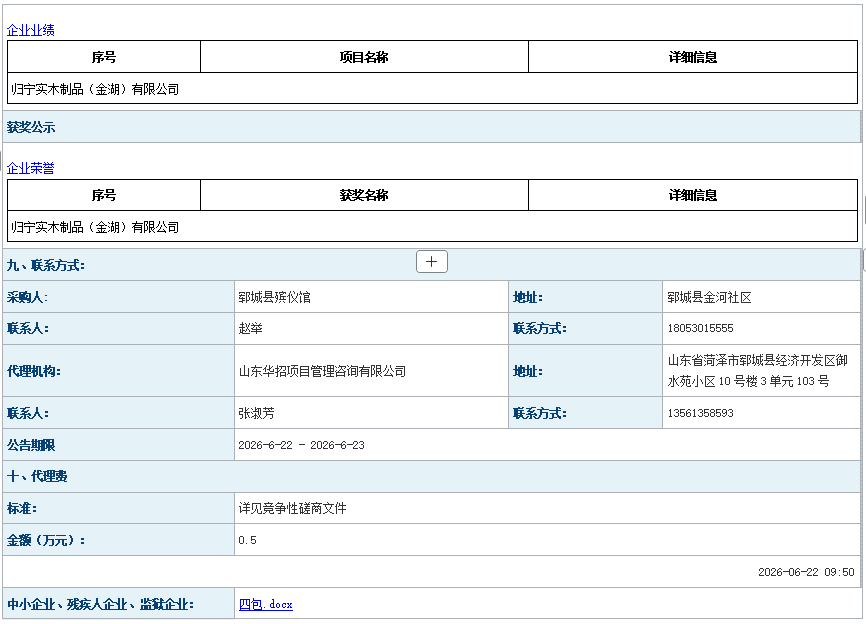Screen dimensions: 866x624
Task: Open the 企业业绩 link
Action: tap(30, 30)
